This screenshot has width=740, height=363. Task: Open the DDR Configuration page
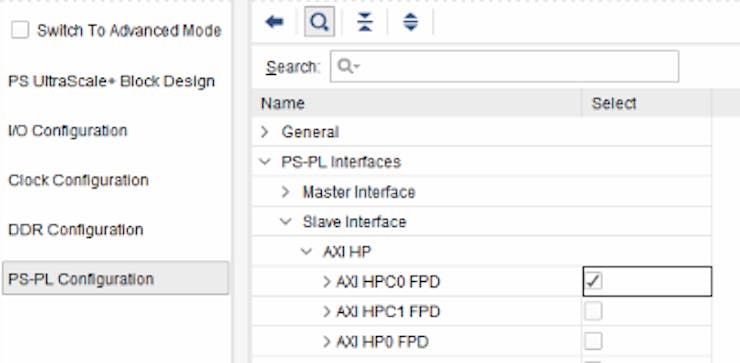[x=76, y=230]
